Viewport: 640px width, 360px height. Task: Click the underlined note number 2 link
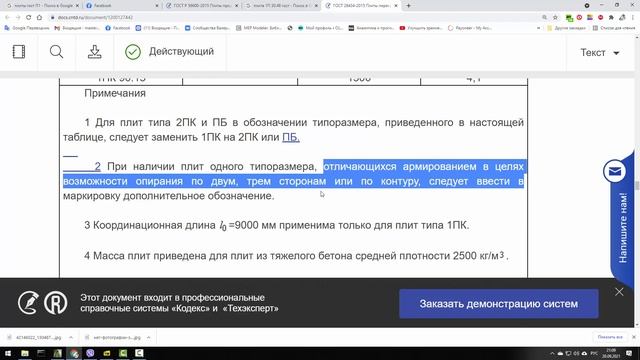point(98,167)
